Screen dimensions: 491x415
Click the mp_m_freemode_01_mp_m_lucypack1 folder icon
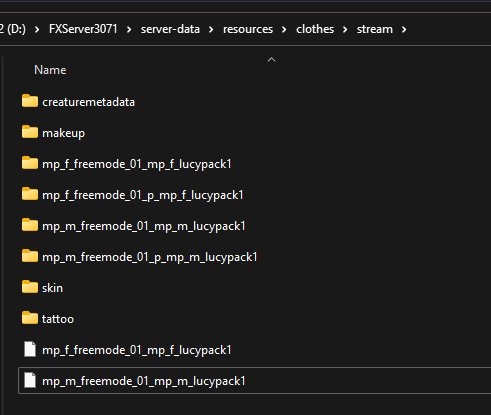[30, 225]
